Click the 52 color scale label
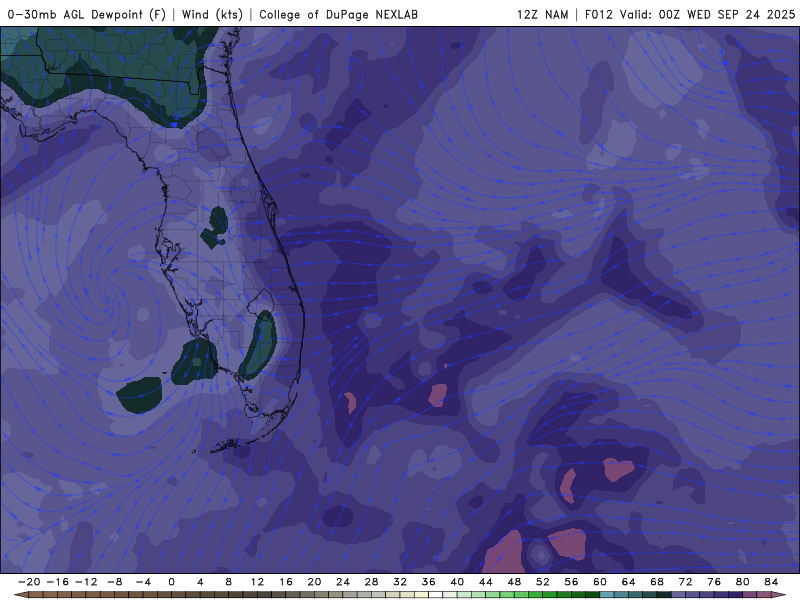The height and width of the screenshot is (600, 800). pos(543,582)
